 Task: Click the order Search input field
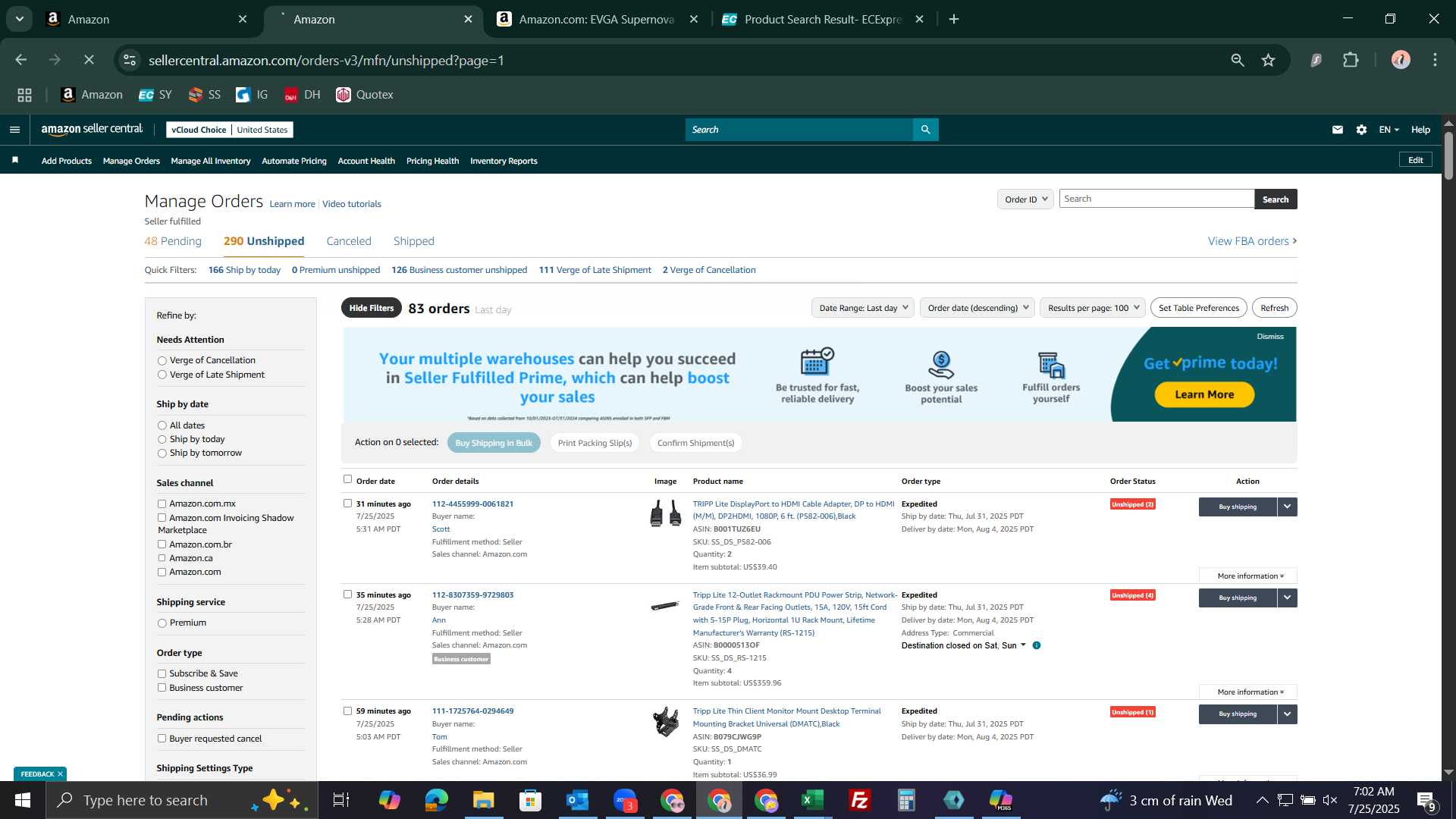point(1156,199)
